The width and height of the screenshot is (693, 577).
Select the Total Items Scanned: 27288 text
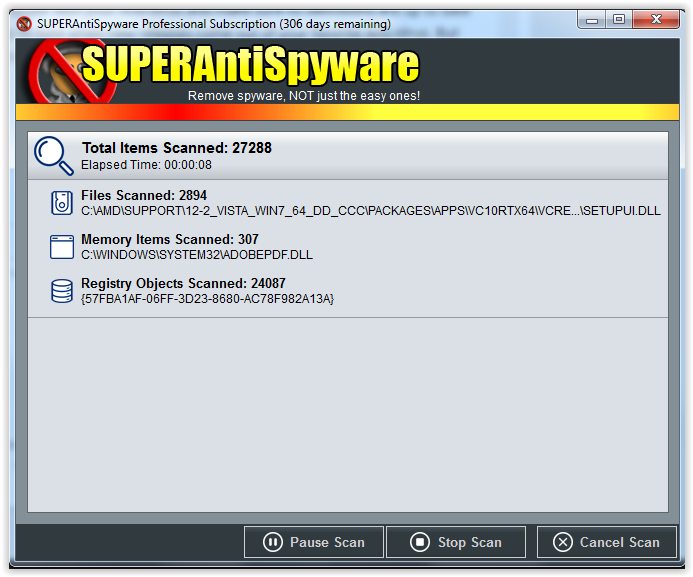click(x=177, y=148)
